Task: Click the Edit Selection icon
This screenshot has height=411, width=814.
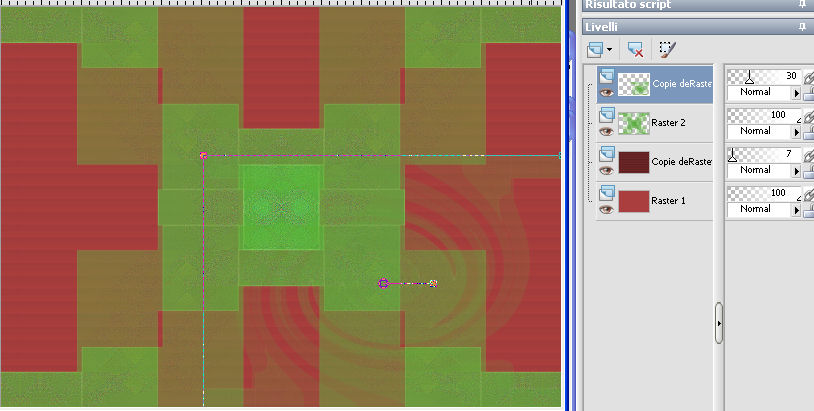Action: [667, 50]
